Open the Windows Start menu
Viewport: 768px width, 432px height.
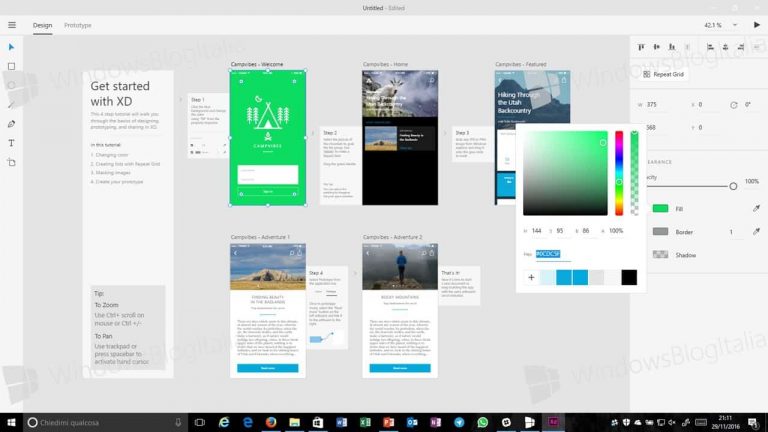coord(11,422)
